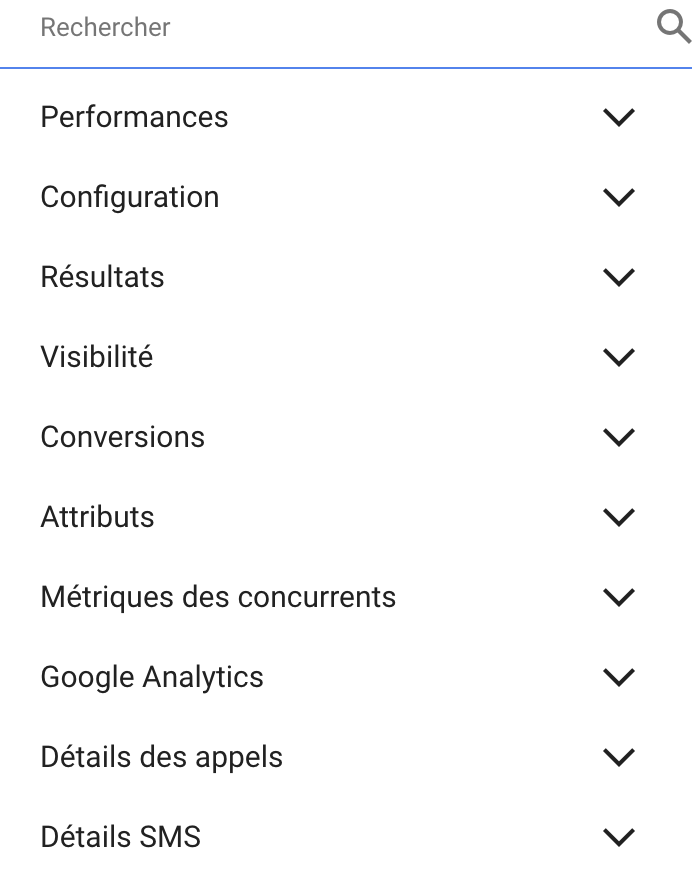Expand the Visibilité dropdown arrow
Screen dimensions: 692x886
[x=620, y=357]
